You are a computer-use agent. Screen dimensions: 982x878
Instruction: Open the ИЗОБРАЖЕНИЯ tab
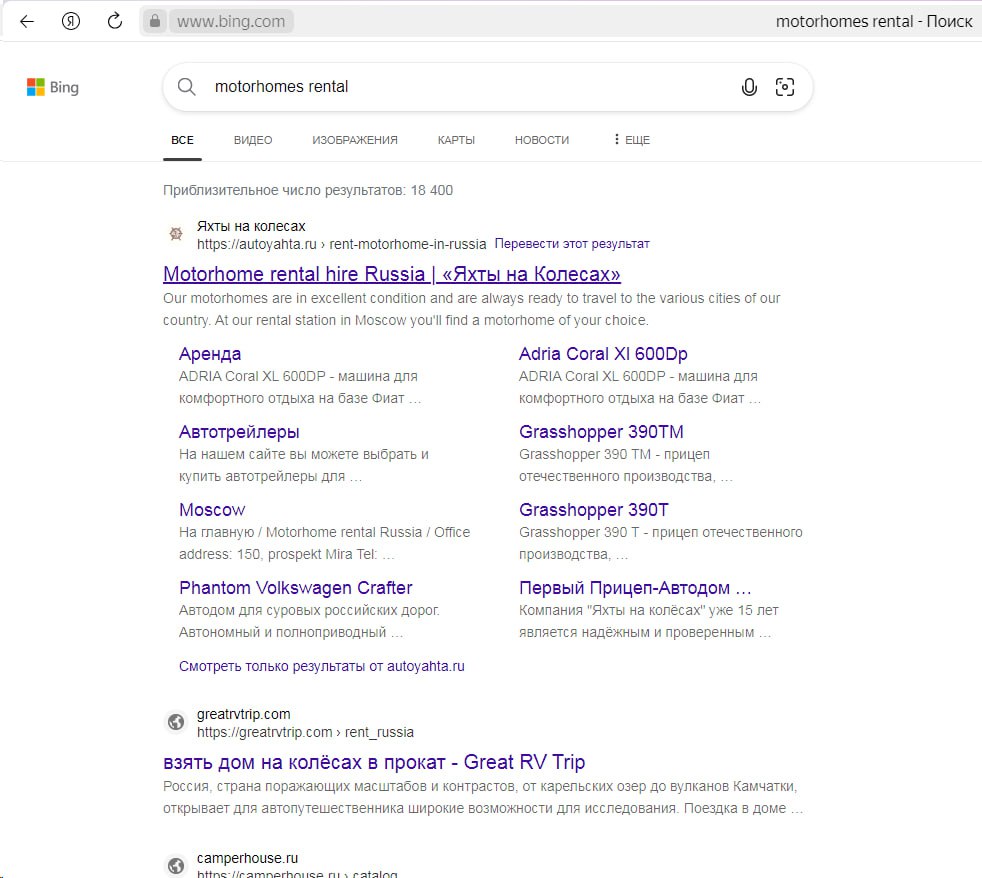coord(355,140)
